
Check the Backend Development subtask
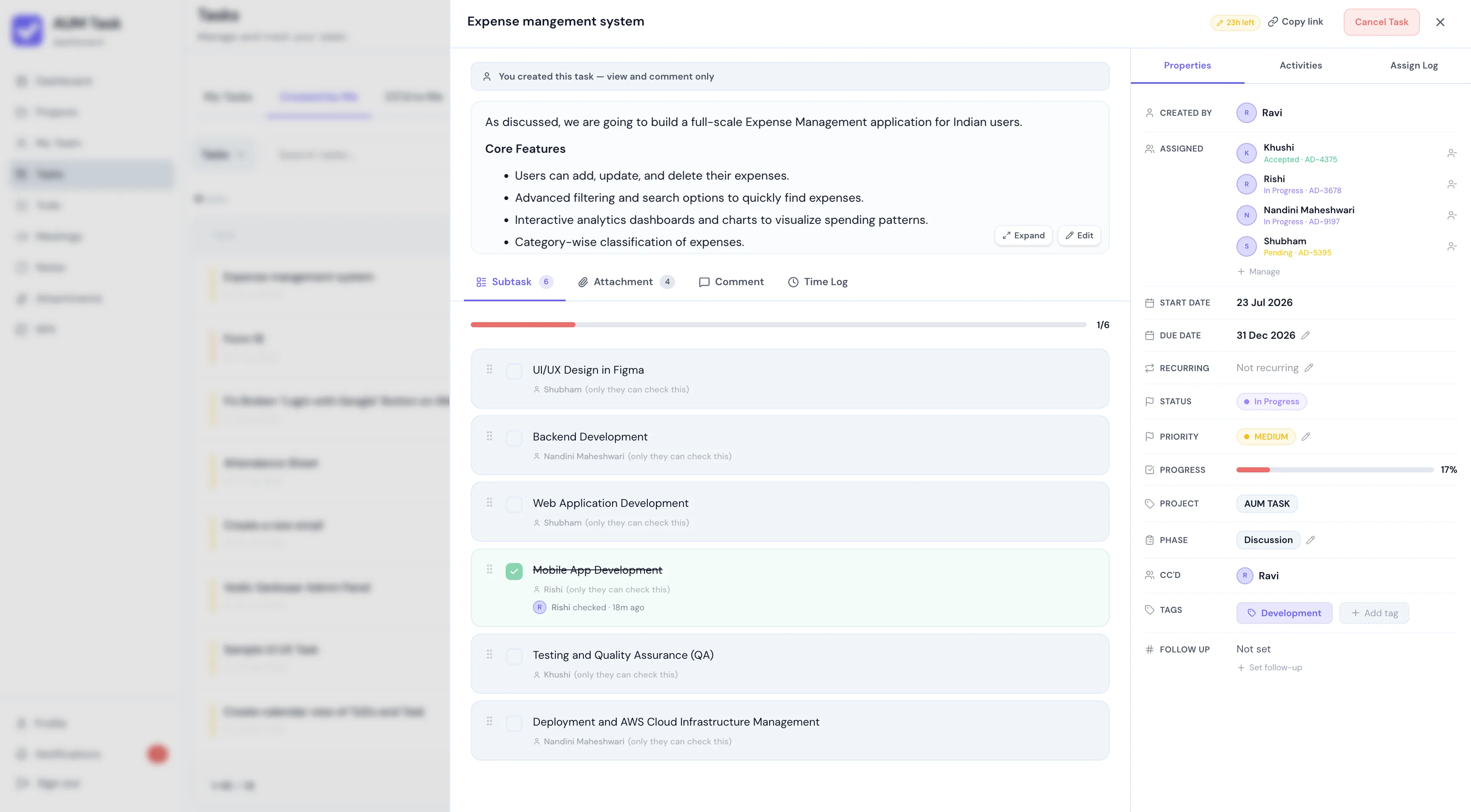click(x=514, y=438)
